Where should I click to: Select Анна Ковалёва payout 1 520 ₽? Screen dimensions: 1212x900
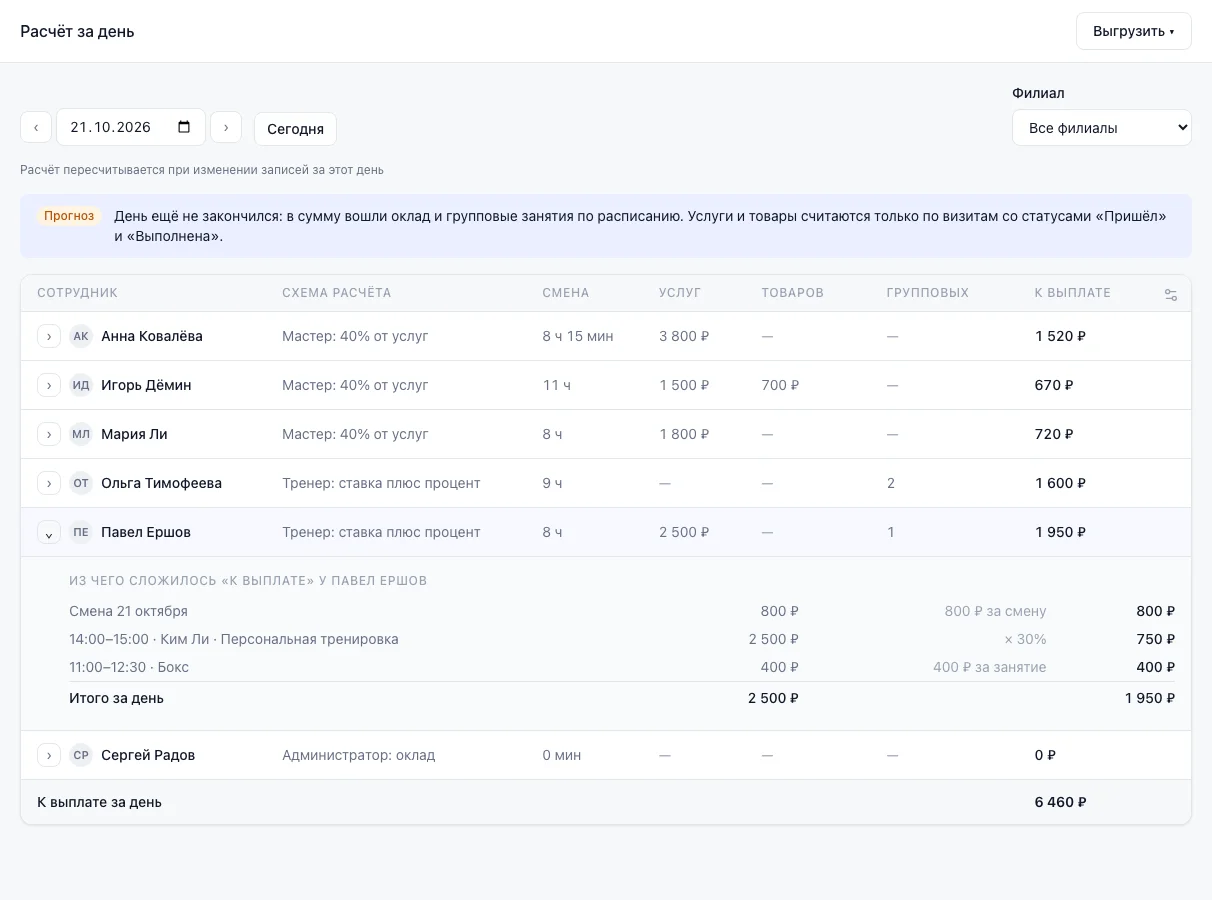pos(1060,336)
